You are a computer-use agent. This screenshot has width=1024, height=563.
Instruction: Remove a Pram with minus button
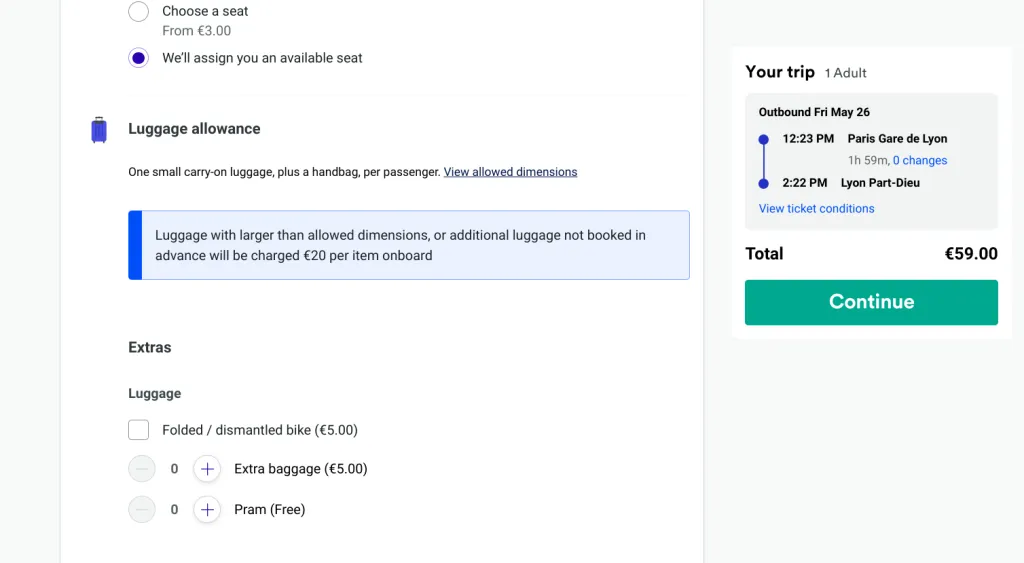pyautogui.click(x=142, y=509)
